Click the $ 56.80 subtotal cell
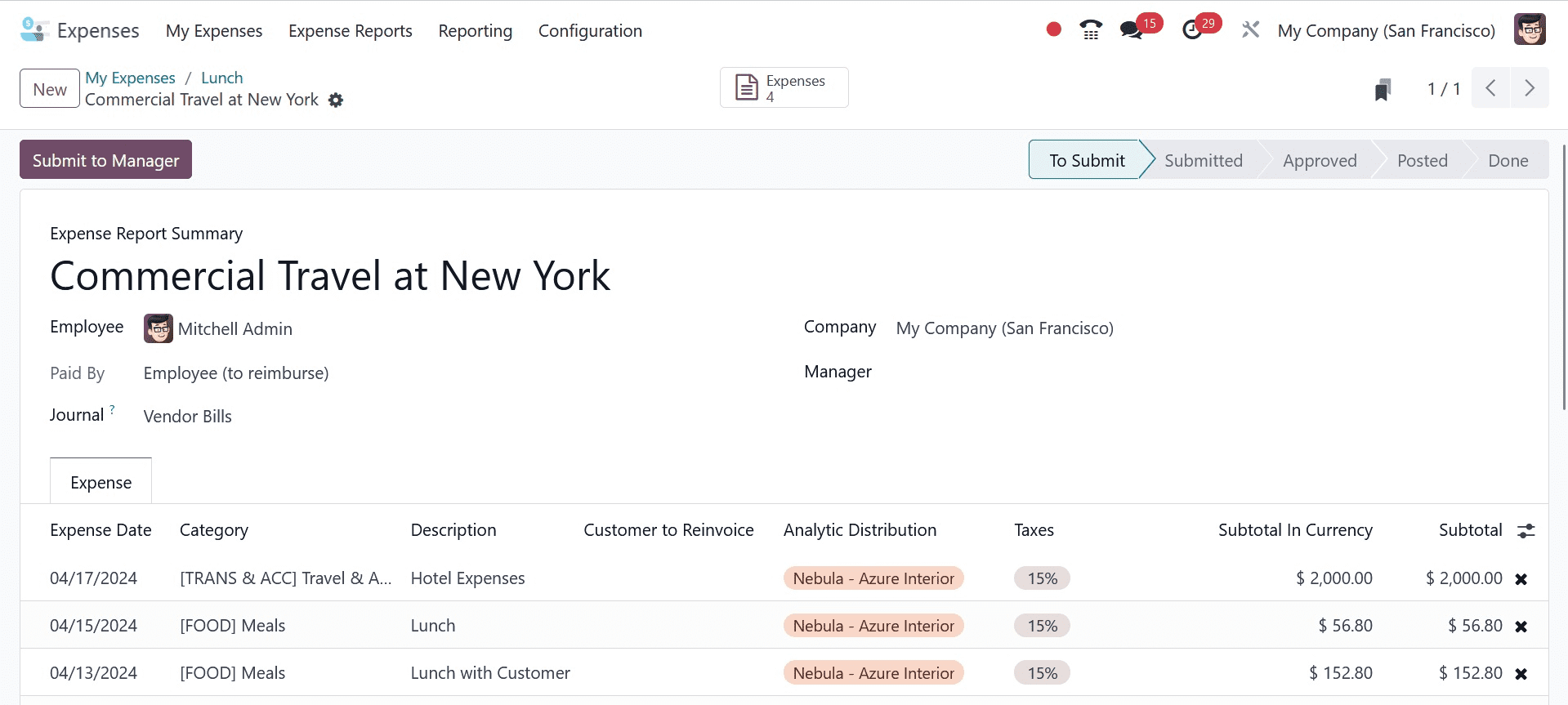The height and width of the screenshot is (705, 1568). click(x=1475, y=626)
